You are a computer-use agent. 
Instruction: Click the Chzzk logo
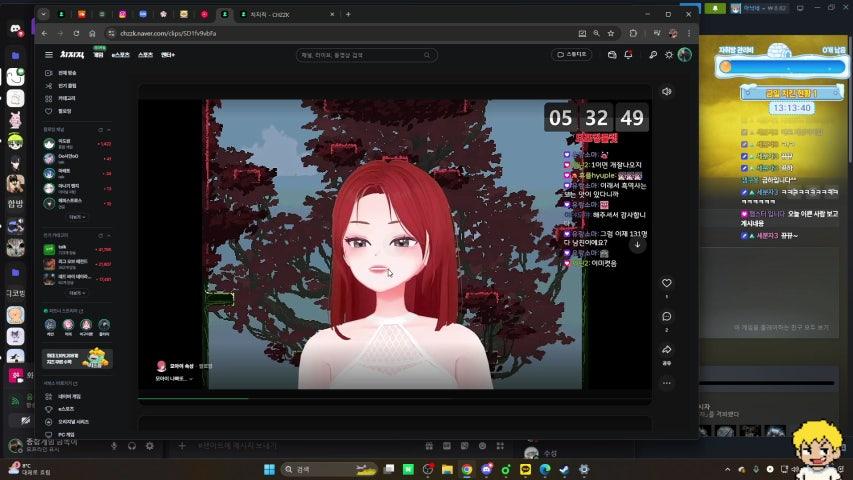click(72, 55)
